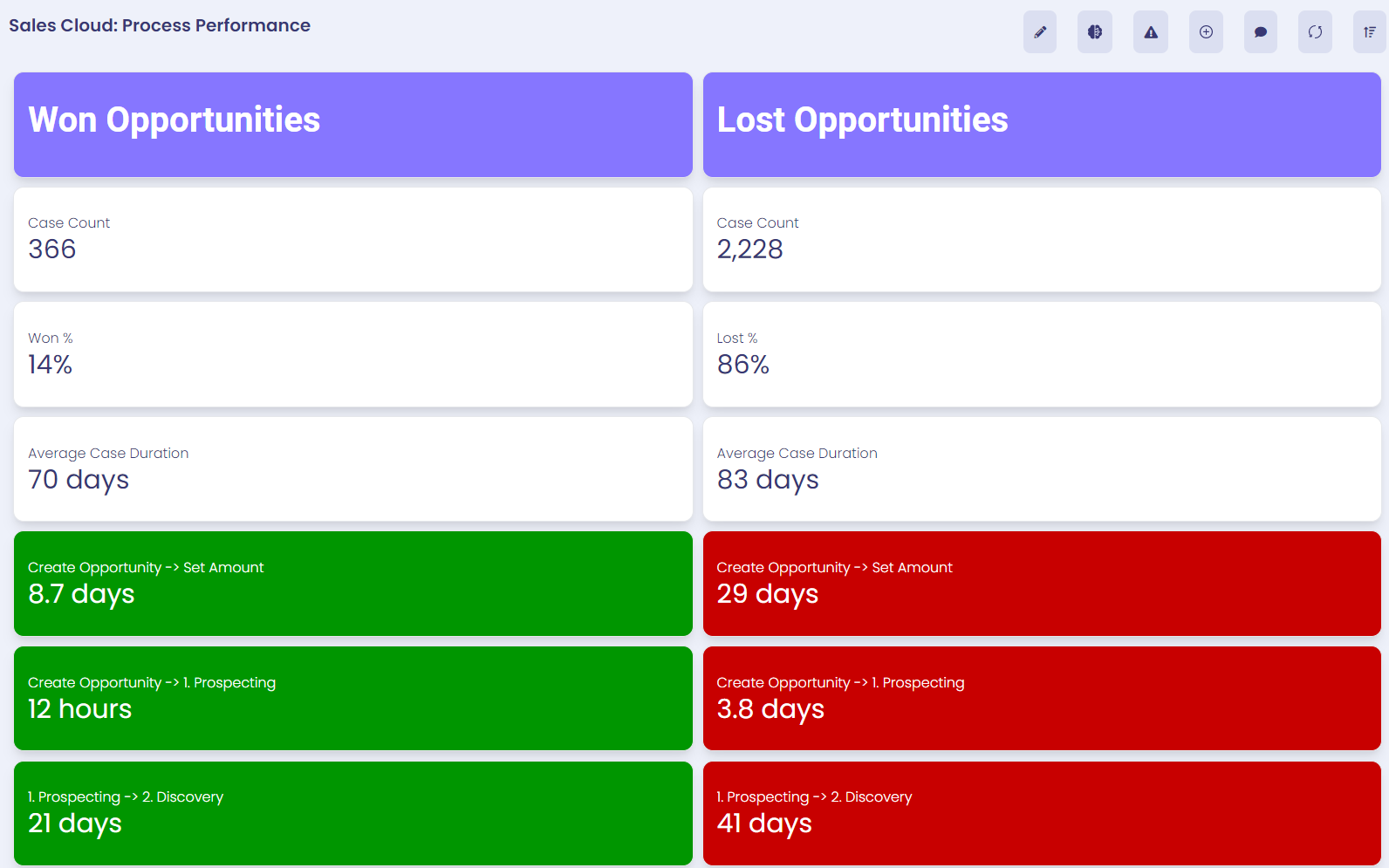
Task: Click the 83 days average duration
Action: 768,480
